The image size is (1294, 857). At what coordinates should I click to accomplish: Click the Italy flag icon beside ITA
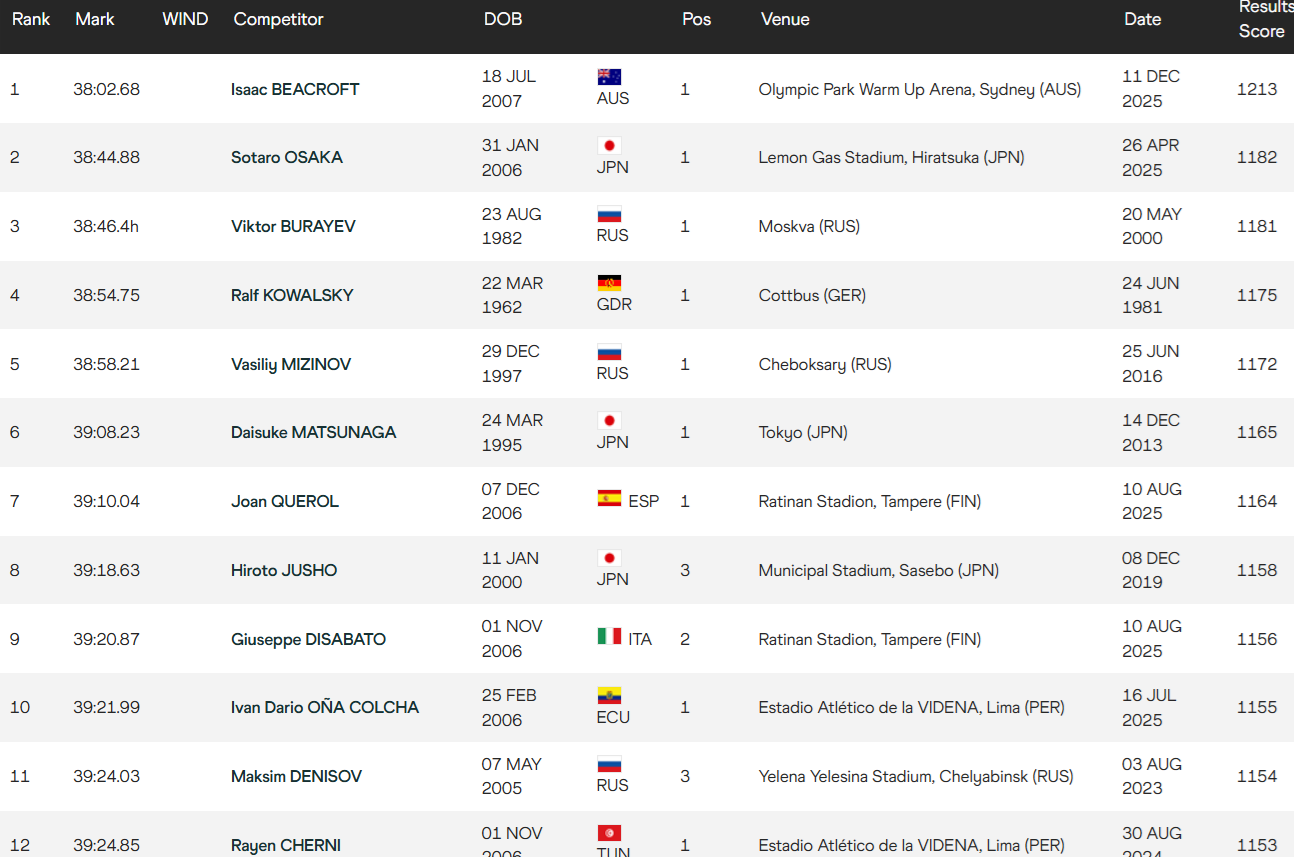click(x=609, y=636)
